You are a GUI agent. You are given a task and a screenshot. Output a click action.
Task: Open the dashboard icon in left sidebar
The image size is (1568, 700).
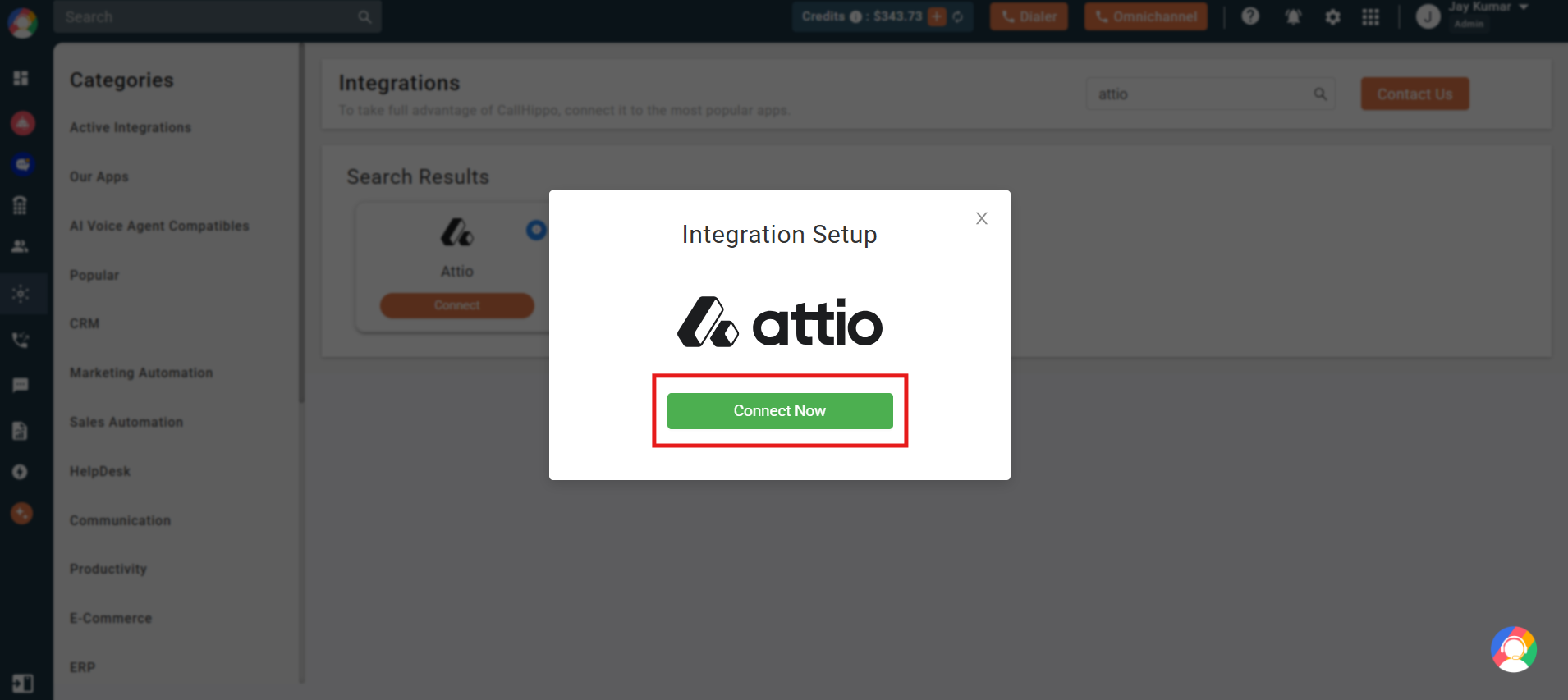click(21, 78)
